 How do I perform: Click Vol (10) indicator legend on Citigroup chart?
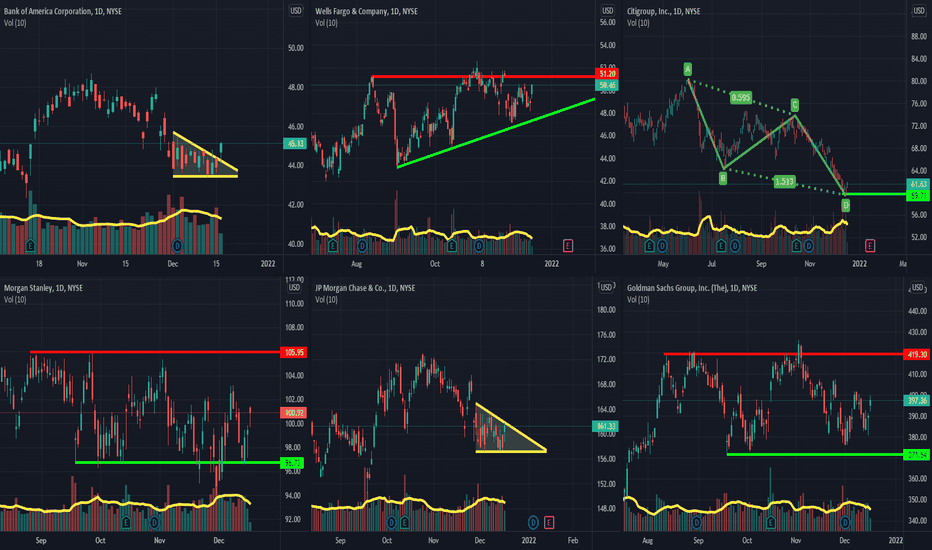pos(638,23)
